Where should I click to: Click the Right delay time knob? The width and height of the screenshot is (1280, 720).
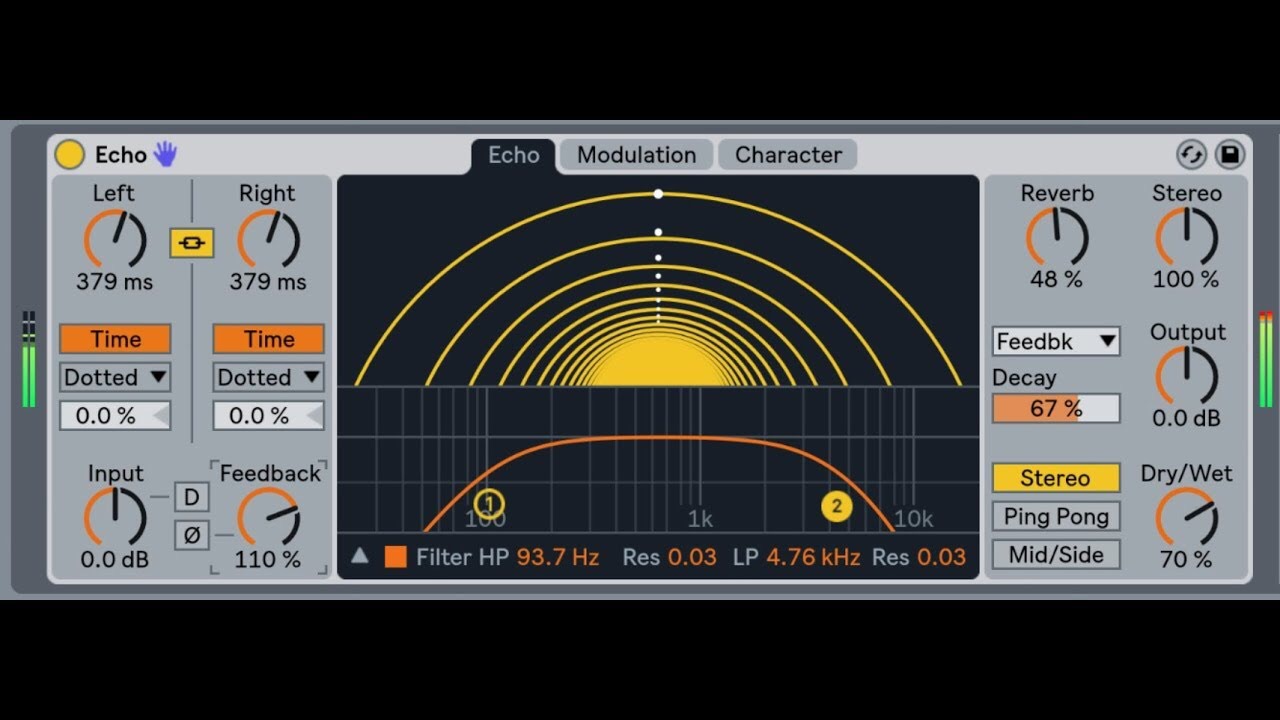click(x=268, y=239)
